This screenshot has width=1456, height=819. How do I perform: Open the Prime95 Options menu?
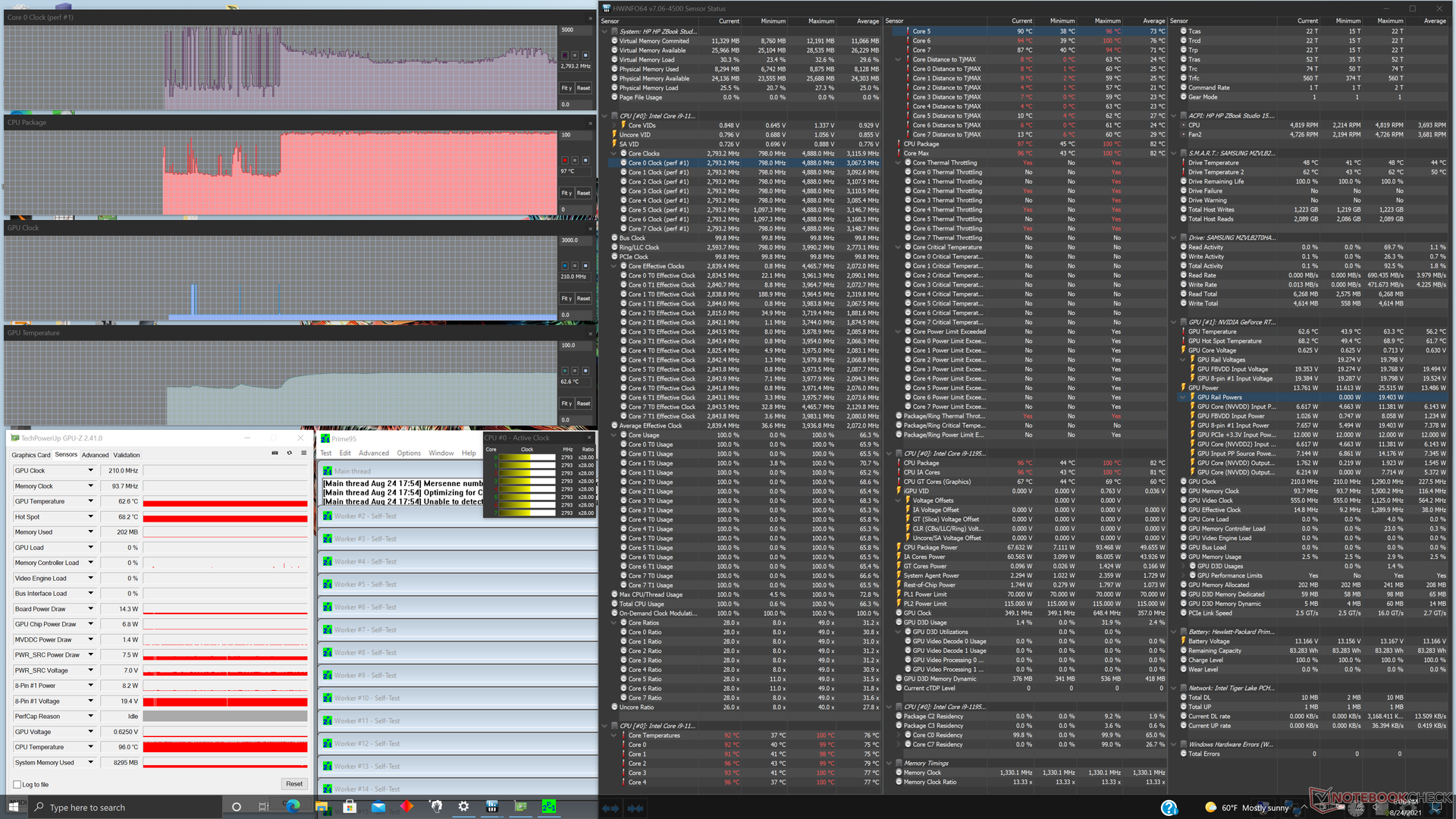click(408, 453)
